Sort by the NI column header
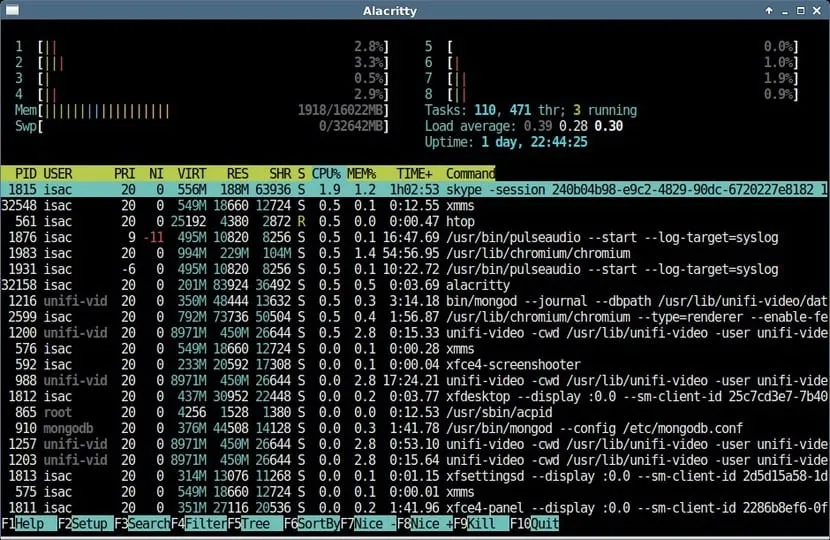 [156, 174]
